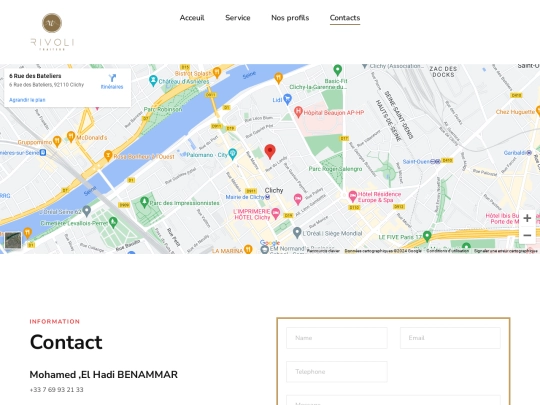Select the Basic-Fit Clichy marker

coord(338,70)
